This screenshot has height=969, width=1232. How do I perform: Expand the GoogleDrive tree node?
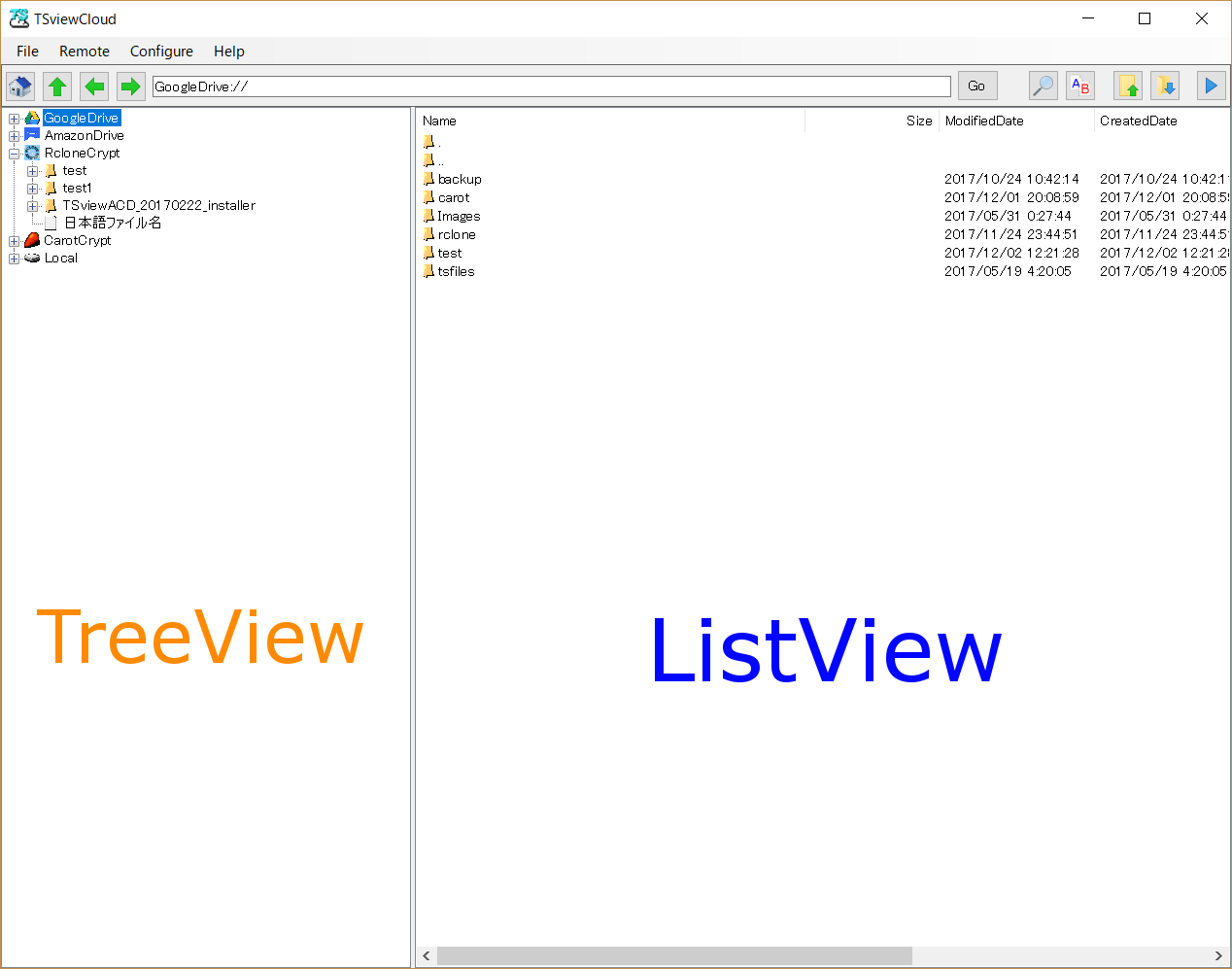click(15, 119)
